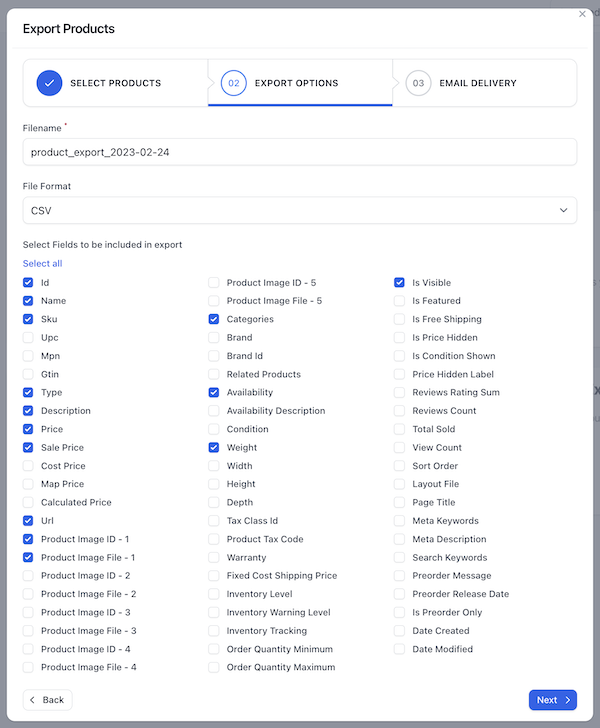Click the Next button
The width and height of the screenshot is (600, 728).
pos(553,700)
